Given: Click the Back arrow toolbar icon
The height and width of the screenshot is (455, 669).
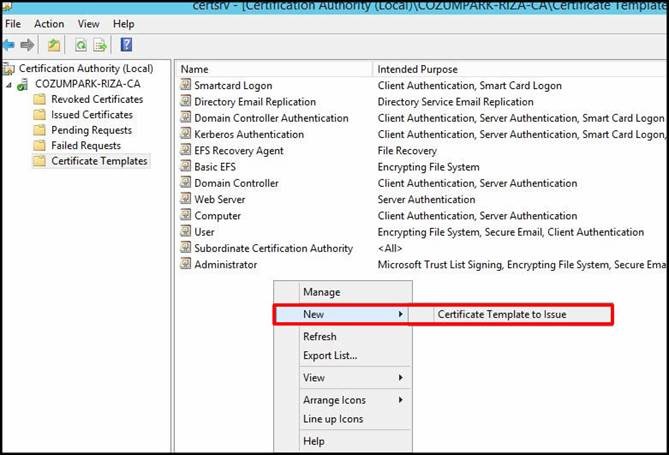Looking at the screenshot, I should (x=9, y=45).
